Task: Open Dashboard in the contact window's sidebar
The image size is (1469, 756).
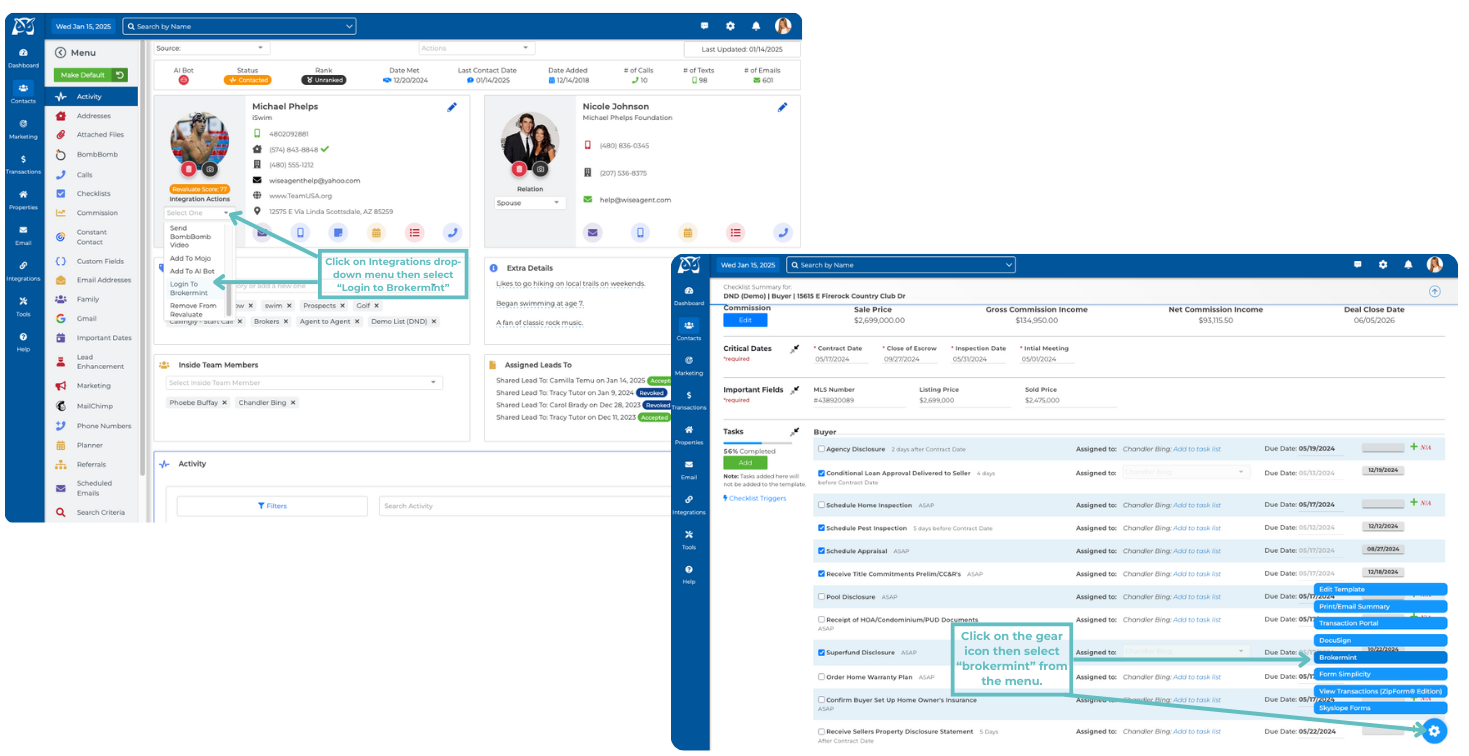Action: [x=23, y=57]
